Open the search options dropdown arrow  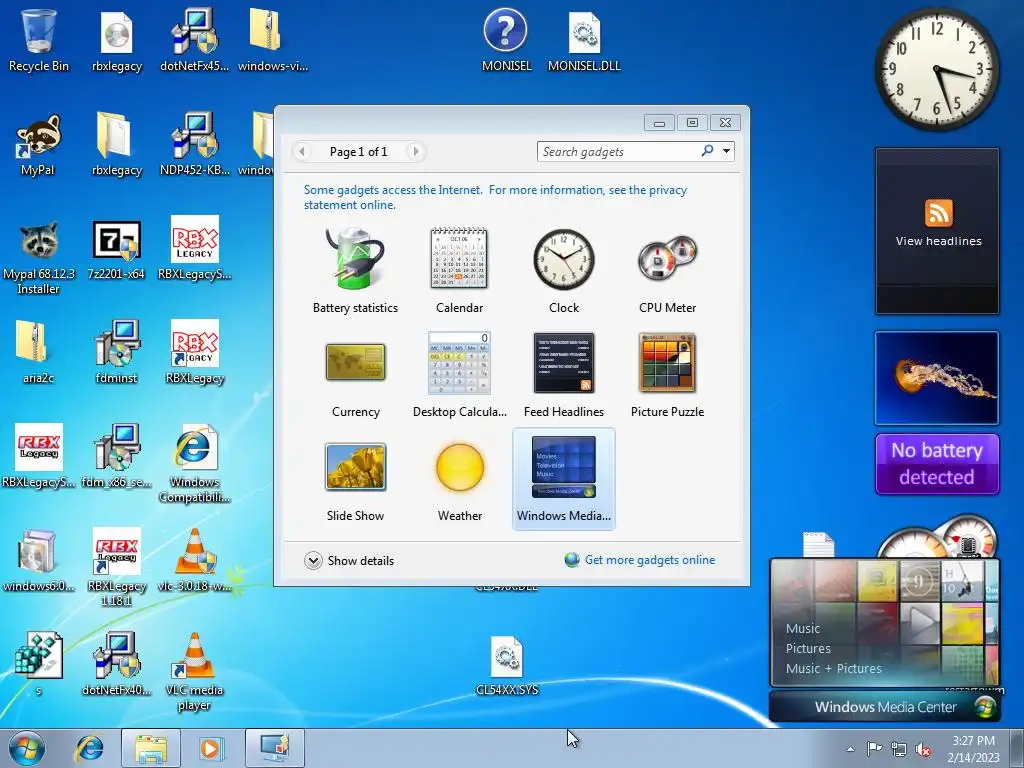tap(726, 152)
